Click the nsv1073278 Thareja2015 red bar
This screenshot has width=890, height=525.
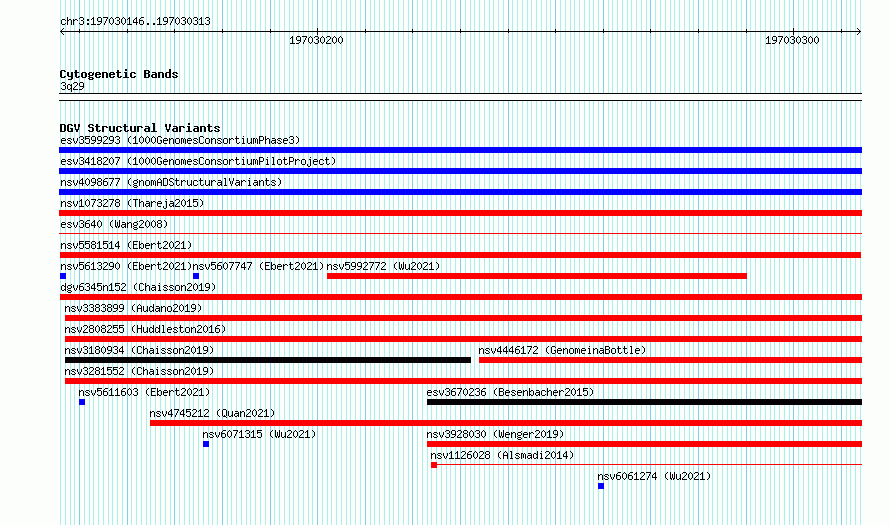pos(460,213)
